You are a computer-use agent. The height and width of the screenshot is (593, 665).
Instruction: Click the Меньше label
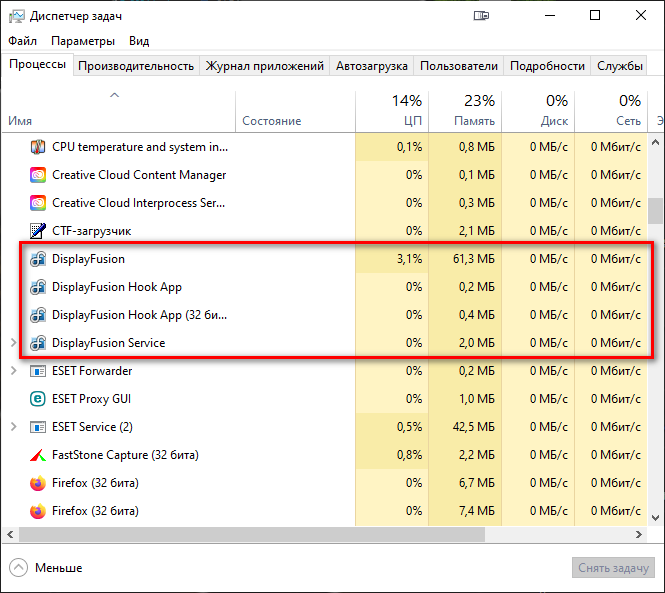(59, 568)
